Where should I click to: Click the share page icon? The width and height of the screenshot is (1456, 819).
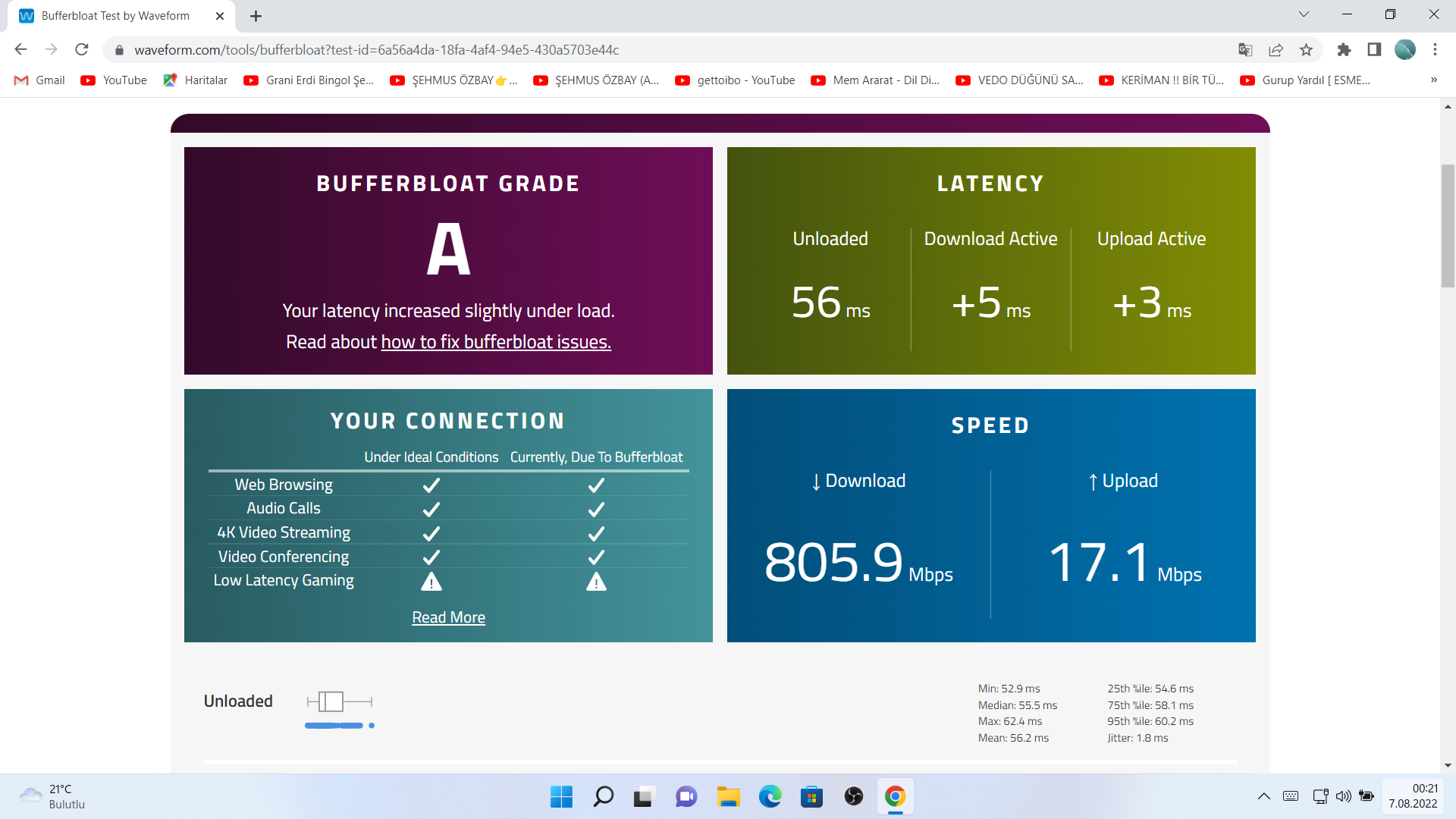(1276, 50)
